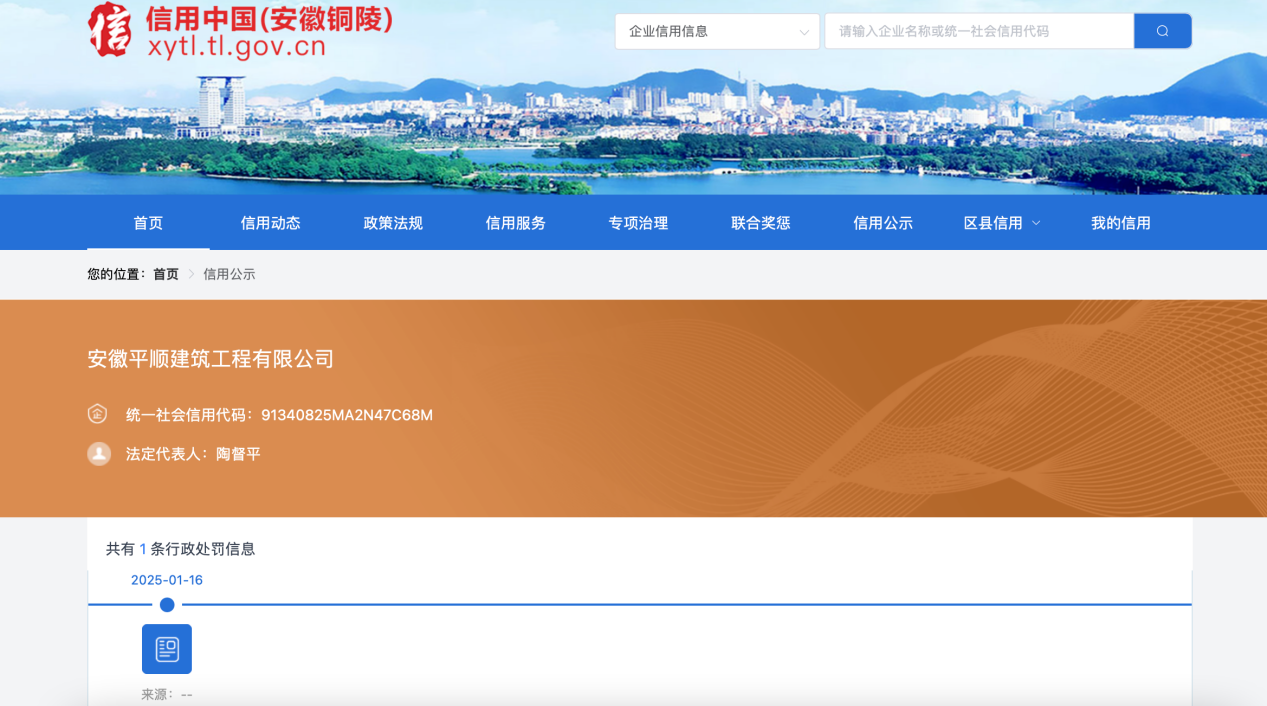Click the 您的位置 breadcrumb label
The height and width of the screenshot is (706, 1267).
tap(116, 274)
